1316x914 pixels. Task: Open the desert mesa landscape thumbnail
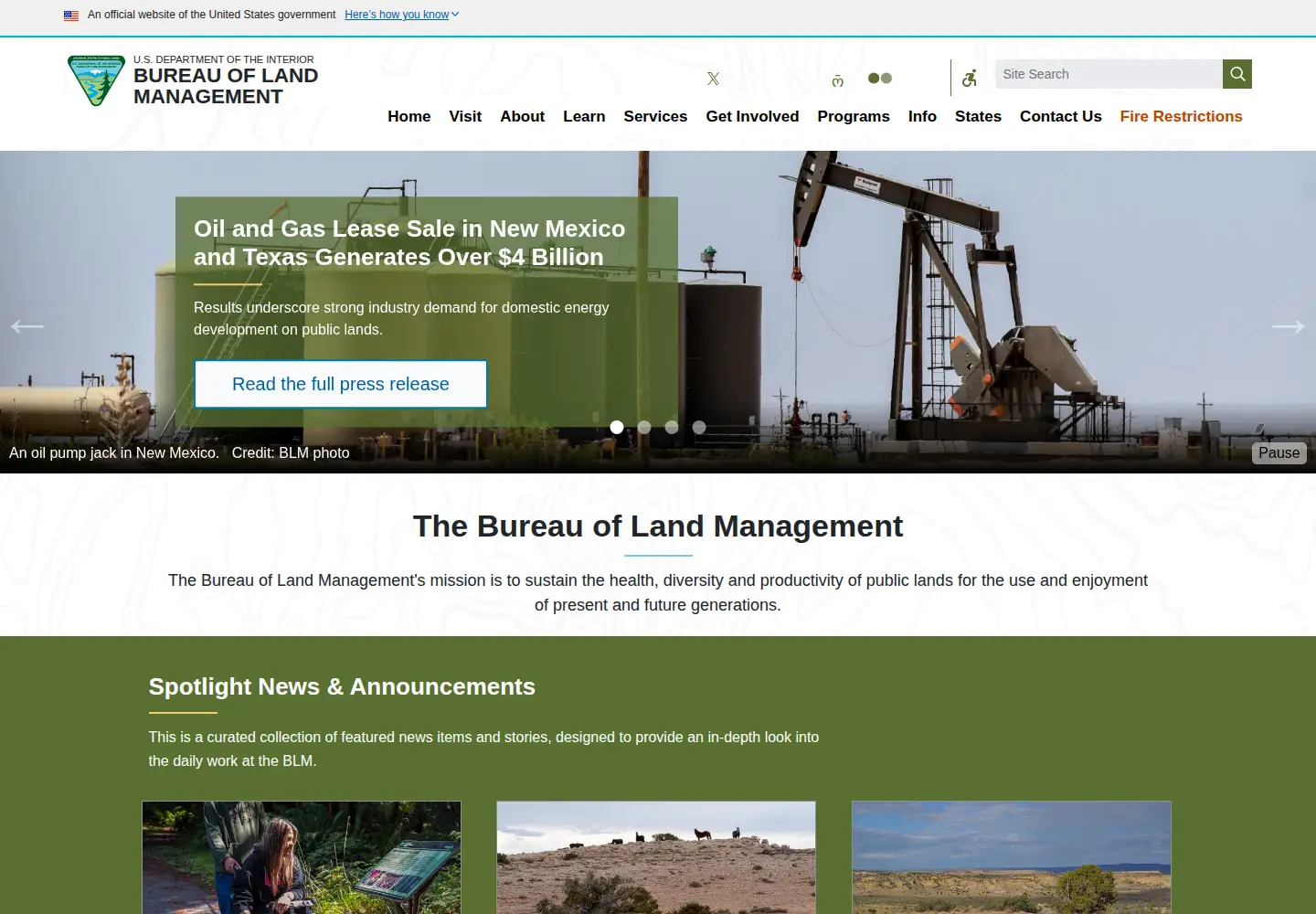point(1012,857)
